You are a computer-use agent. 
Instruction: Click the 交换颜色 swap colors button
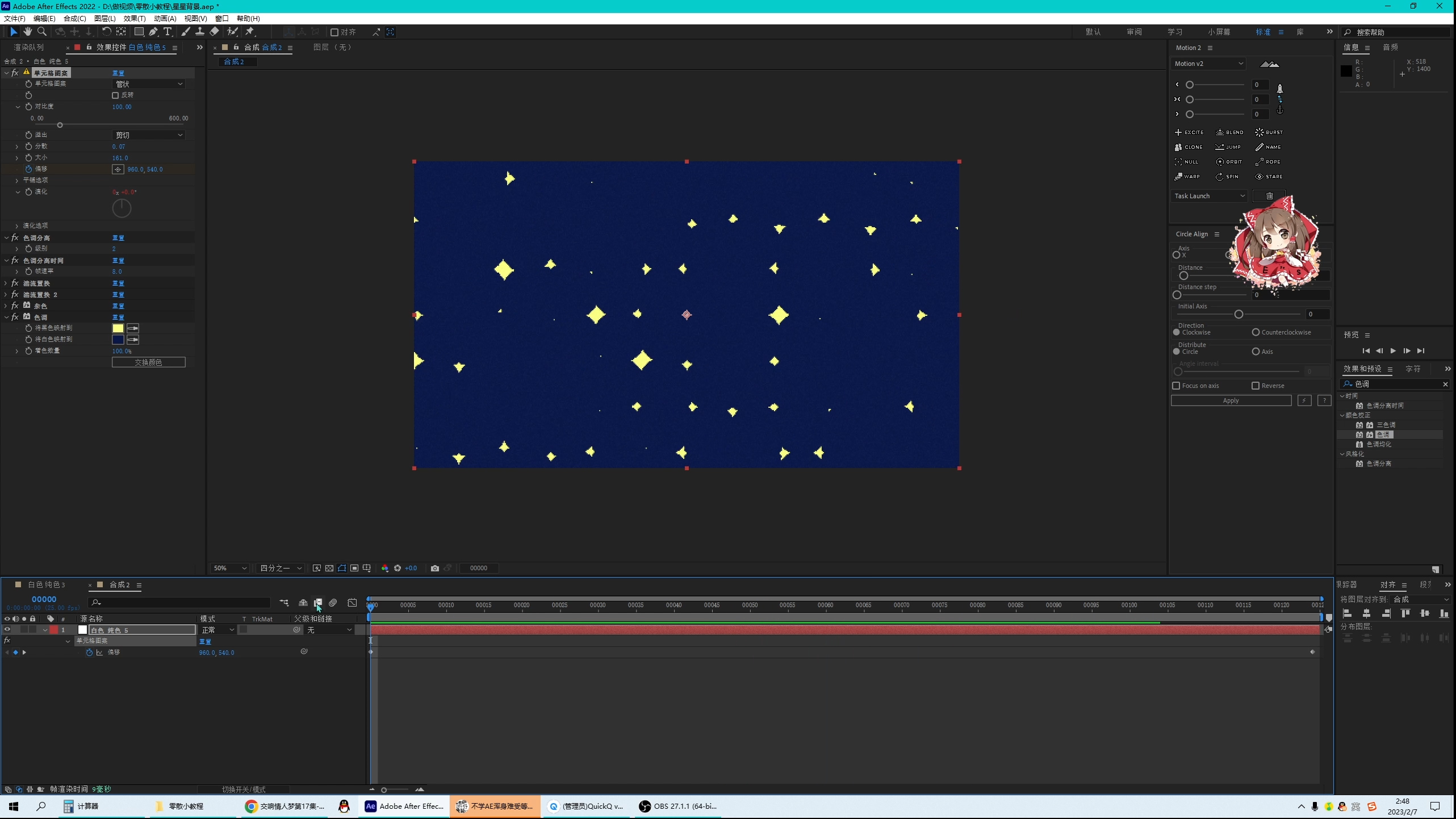[149, 362]
